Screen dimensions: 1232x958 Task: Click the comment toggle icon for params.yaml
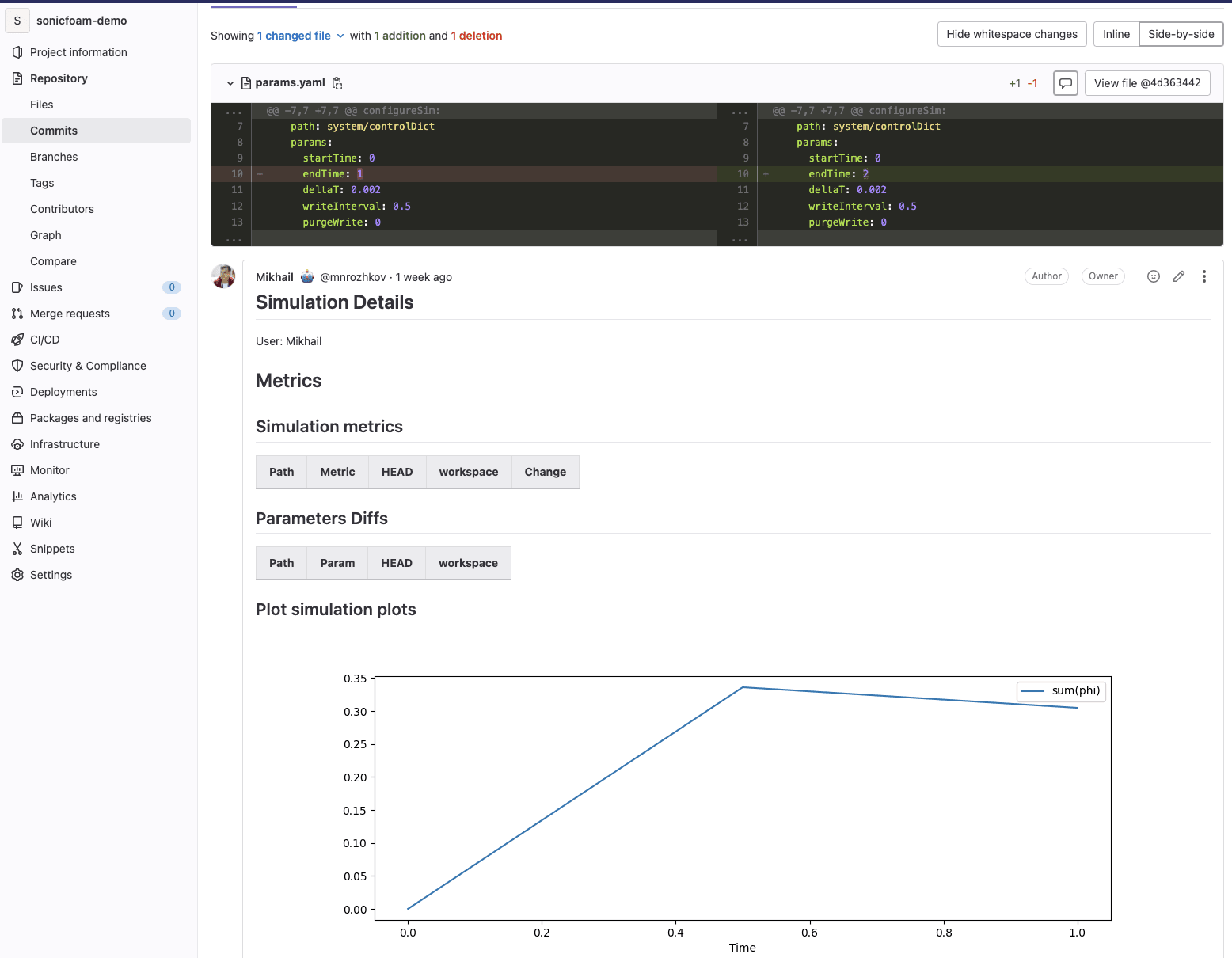pyautogui.click(x=1066, y=83)
